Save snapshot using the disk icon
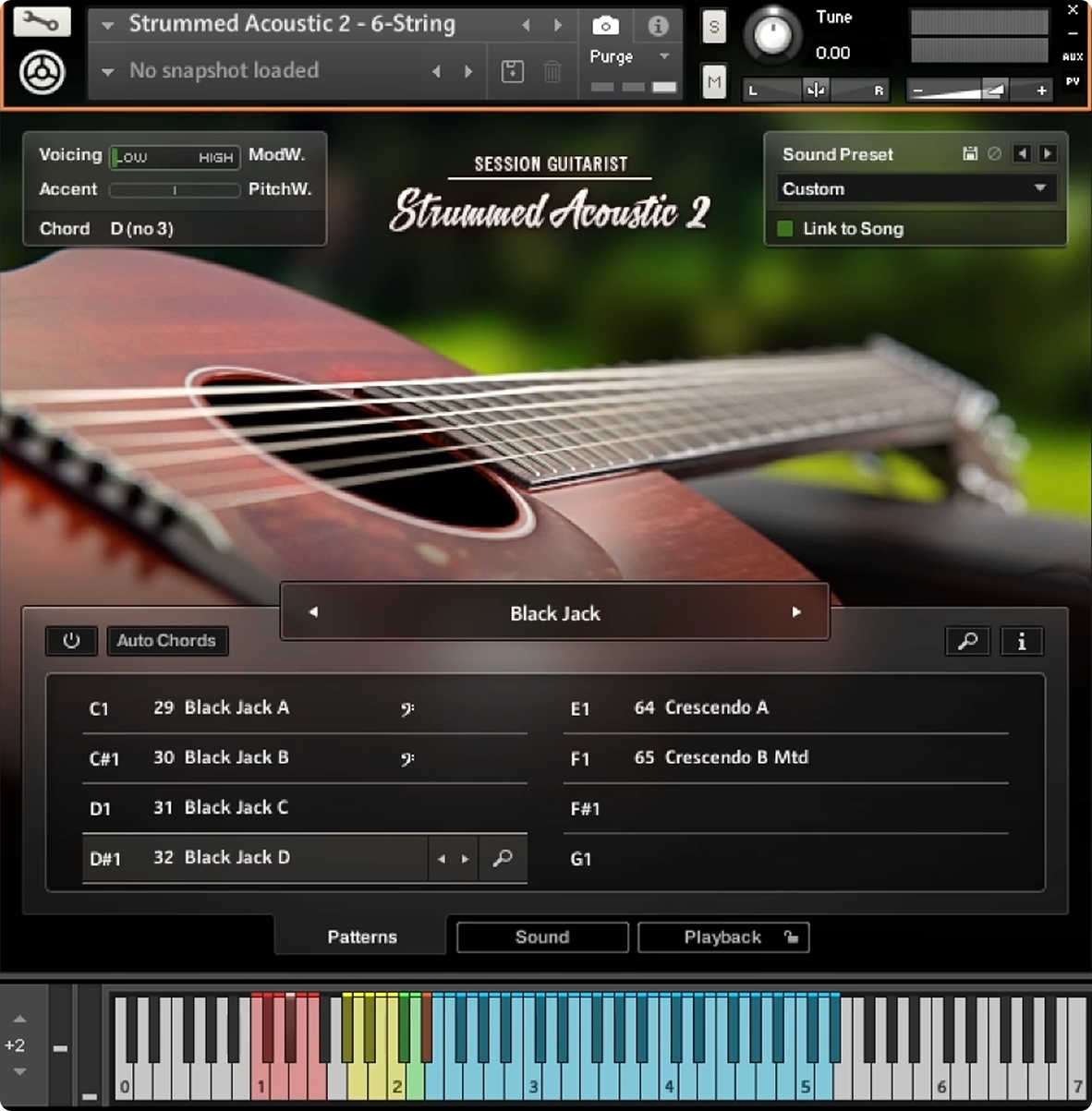Screen dimensions: 1092x1111 pyautogui.click(x=513, y=71)
